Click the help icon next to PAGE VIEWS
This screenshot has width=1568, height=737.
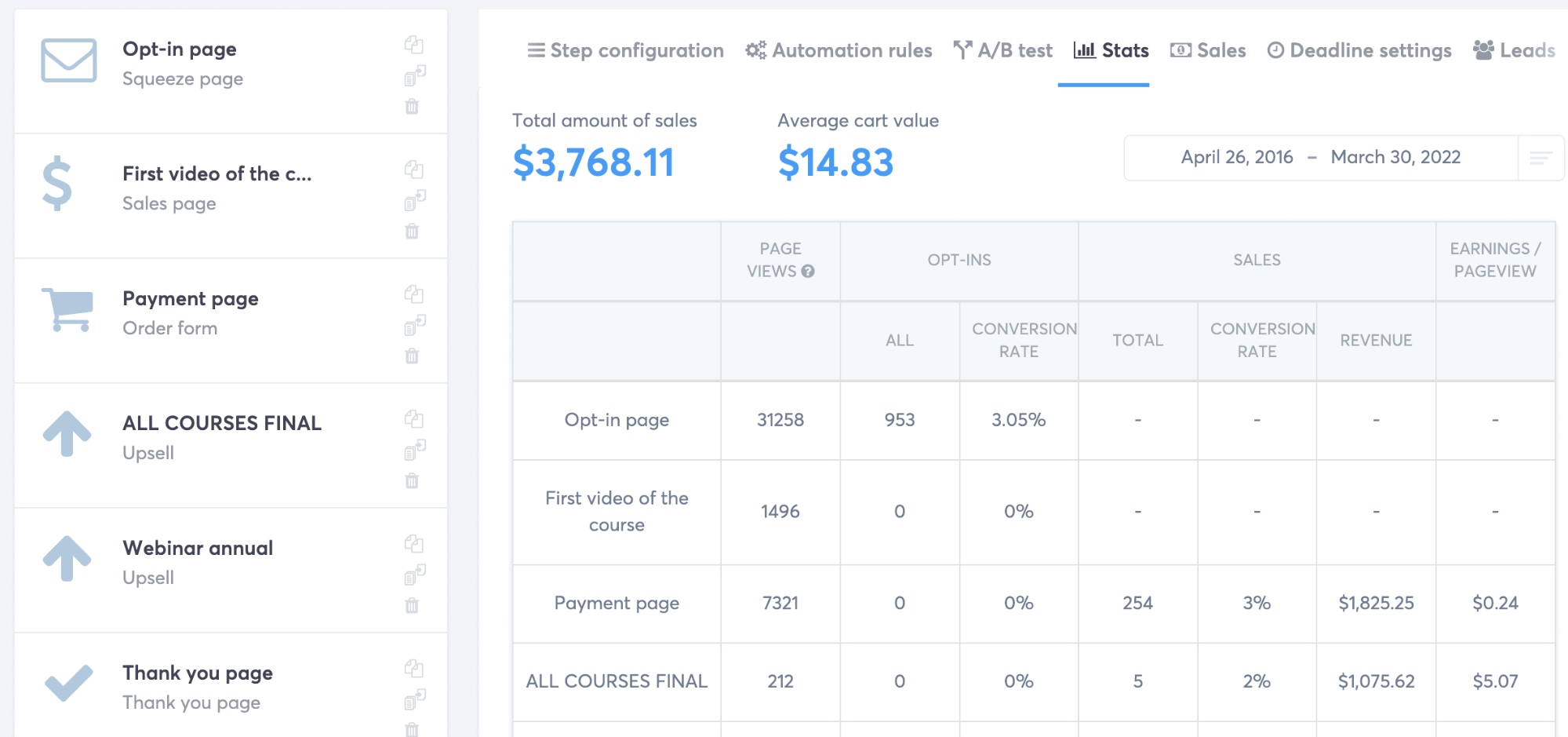[809, 272]
